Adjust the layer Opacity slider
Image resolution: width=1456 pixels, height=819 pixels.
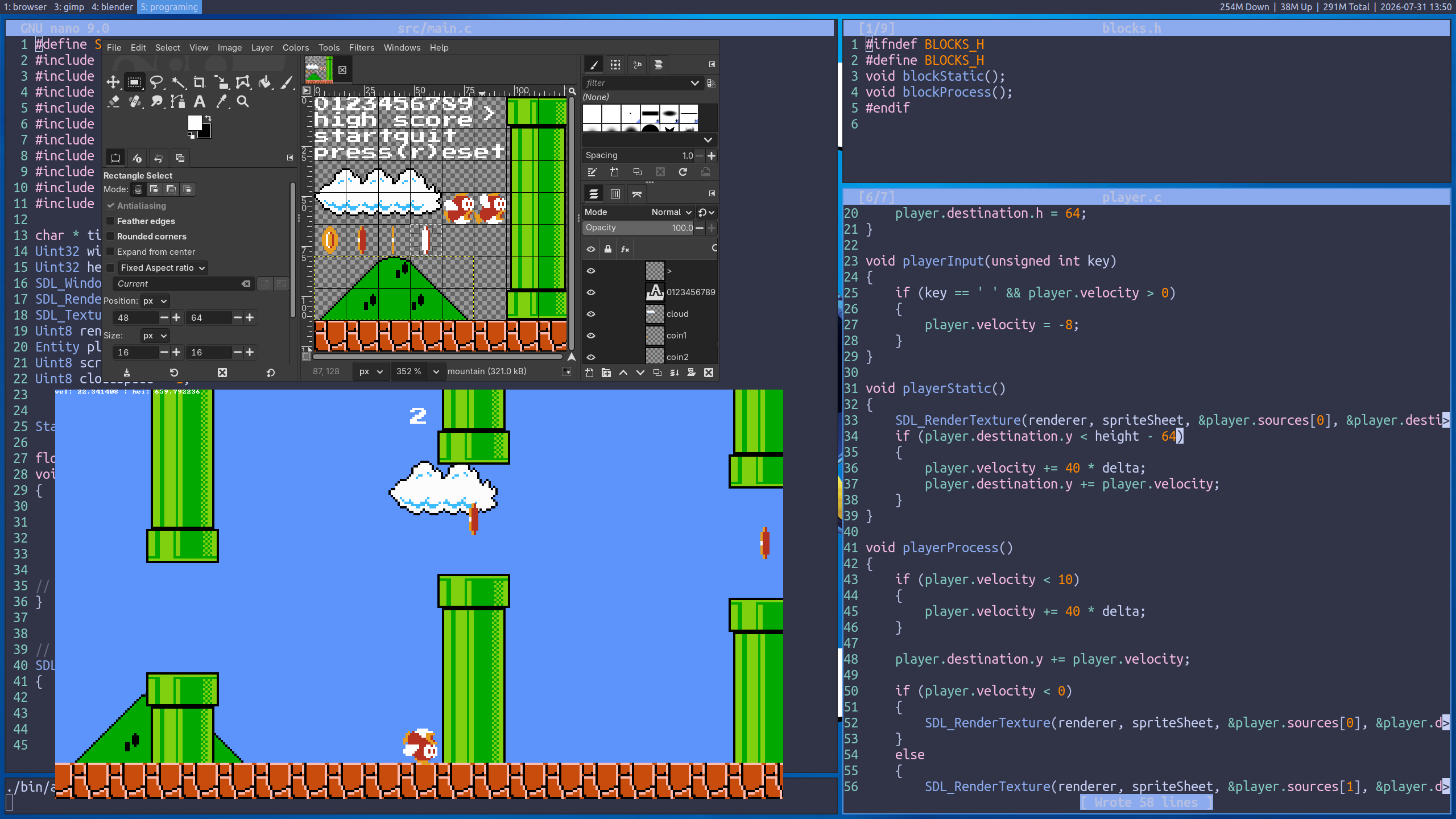[x=639, y=228]
